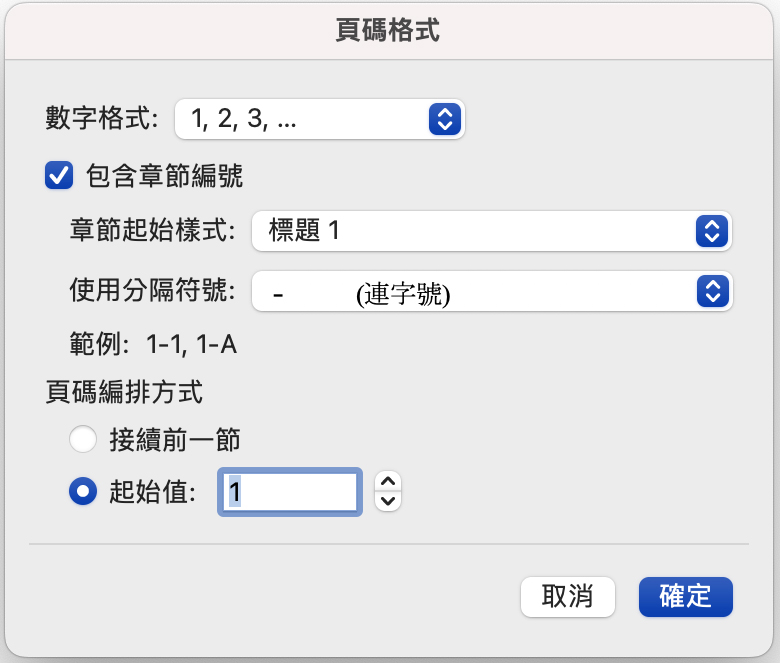Click the 數字格式 label text
Screen dimensions: 780x663
pos(102,119)
